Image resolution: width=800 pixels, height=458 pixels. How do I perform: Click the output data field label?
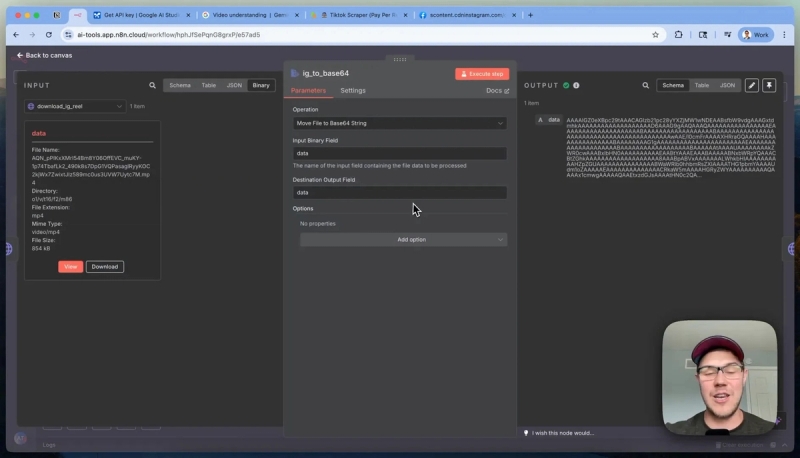coord(554,120)
